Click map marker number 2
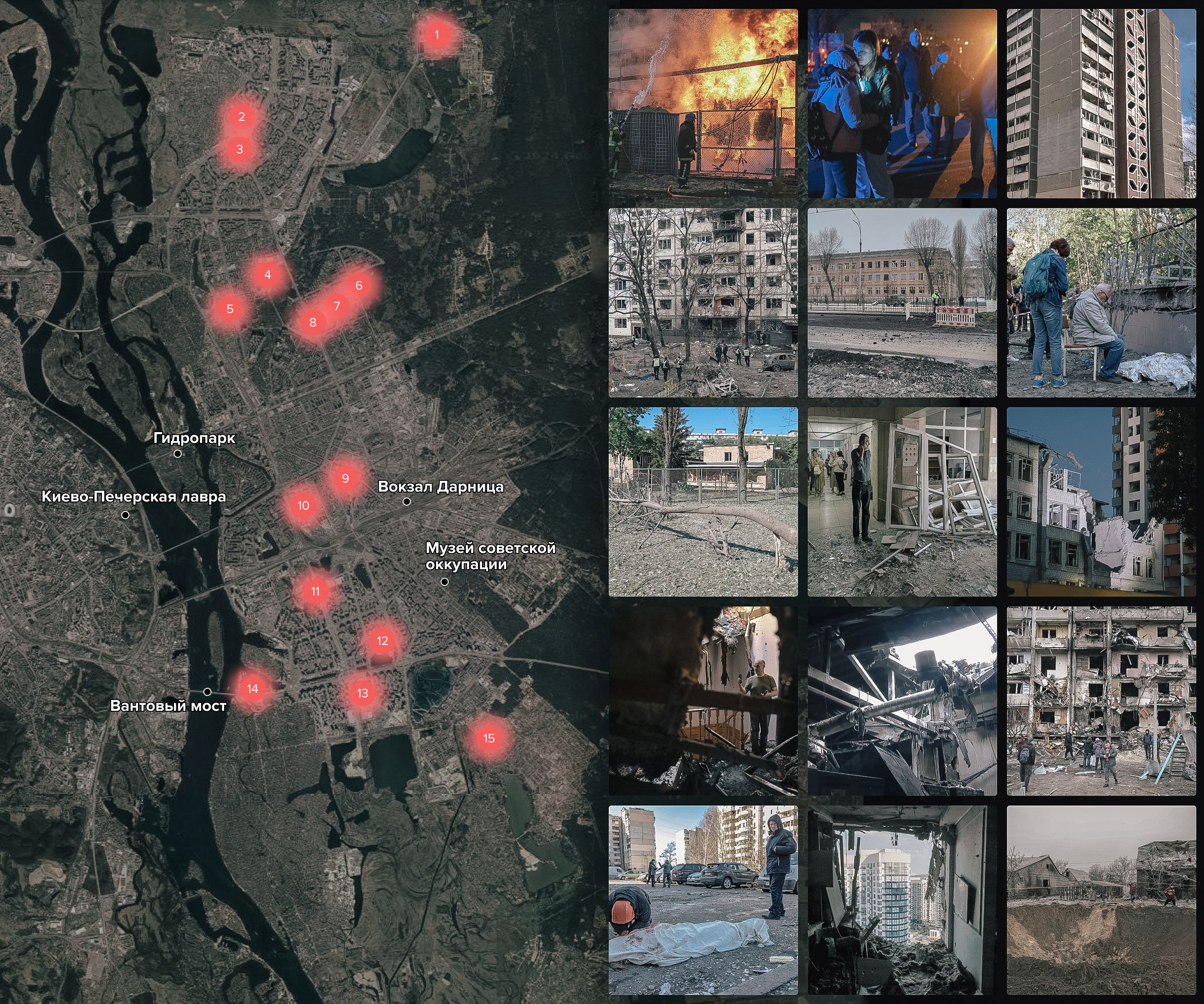1204x1004 pixels. (x=241, y=117)
